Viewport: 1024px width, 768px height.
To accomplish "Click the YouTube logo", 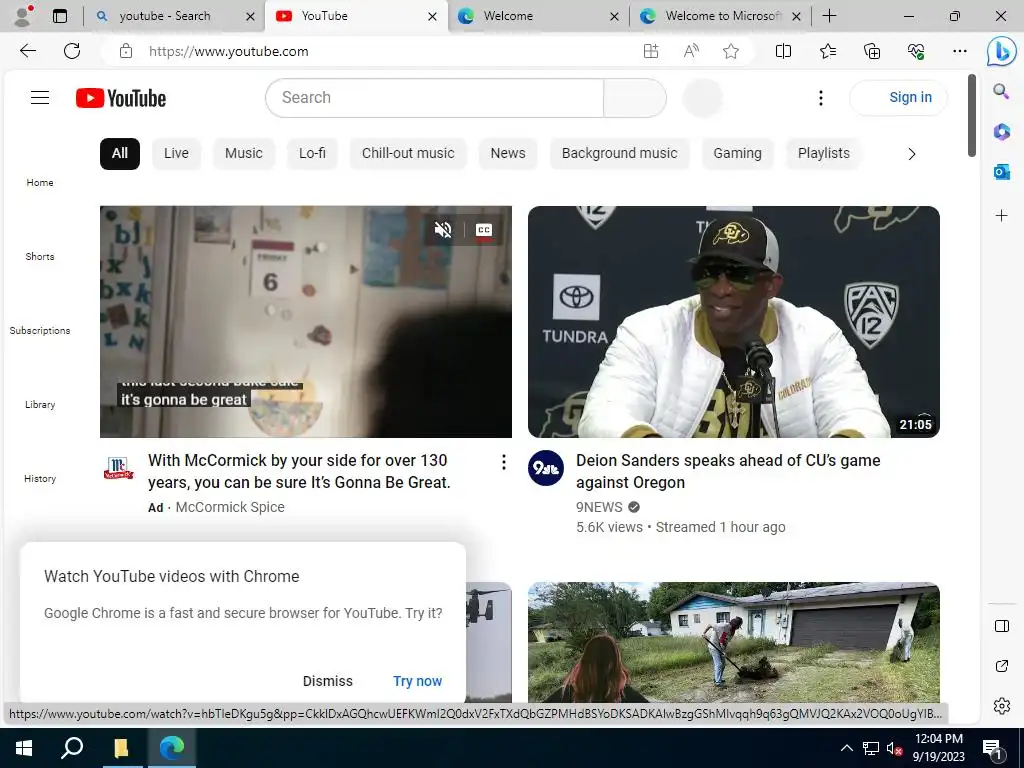I will click(x=121, y=98).
